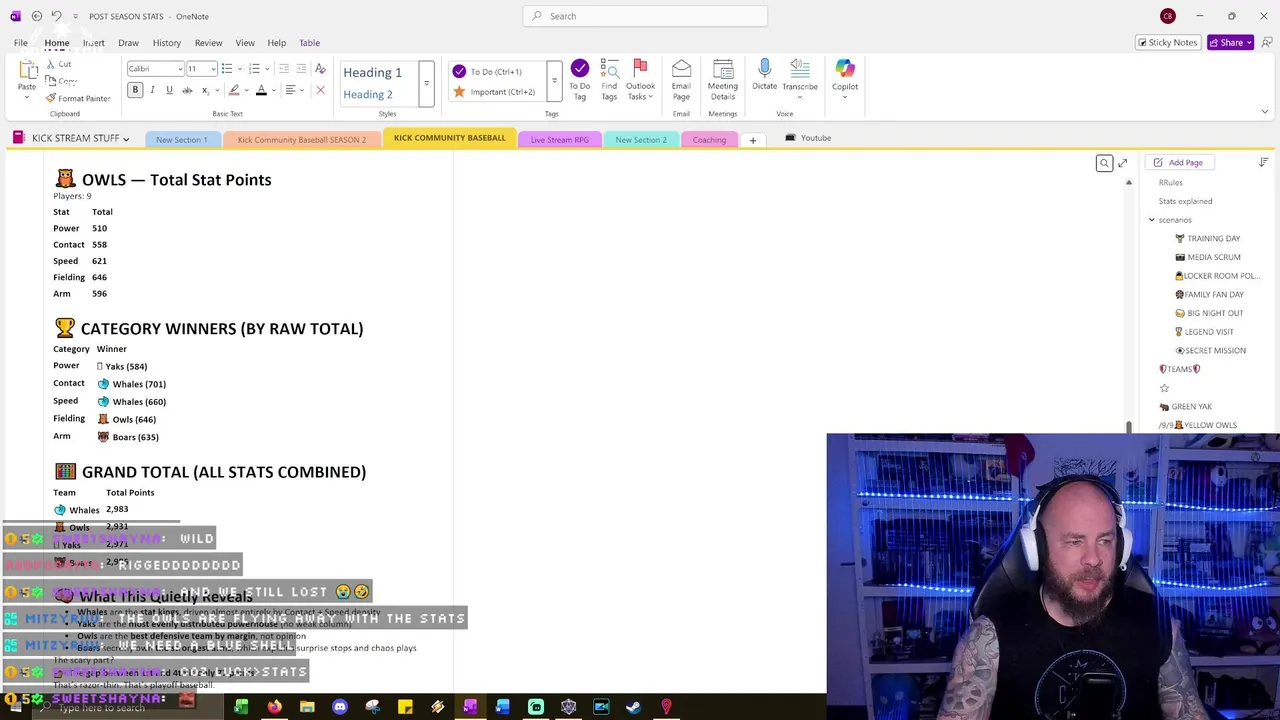1280x720 pixels.
Task: Click the red delete X icon
Action: 320,90
